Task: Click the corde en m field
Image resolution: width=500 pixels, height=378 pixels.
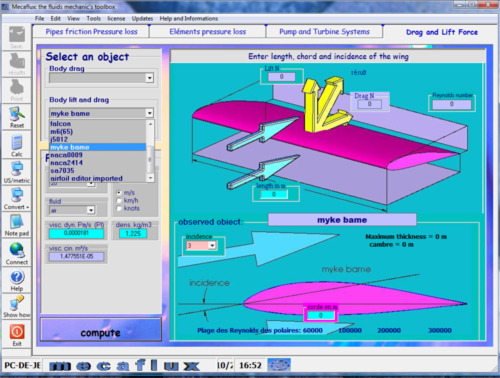Action: tap(320, 315)
